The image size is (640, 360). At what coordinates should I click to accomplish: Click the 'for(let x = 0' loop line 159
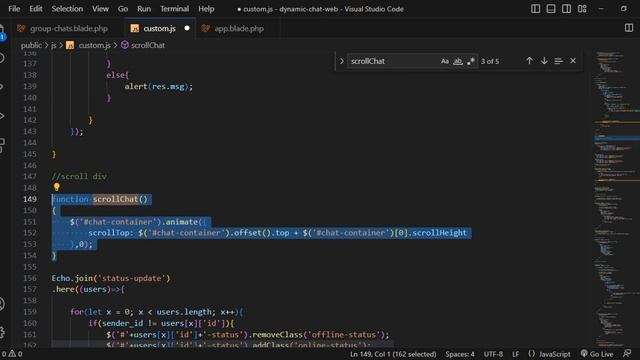[156, 312]
